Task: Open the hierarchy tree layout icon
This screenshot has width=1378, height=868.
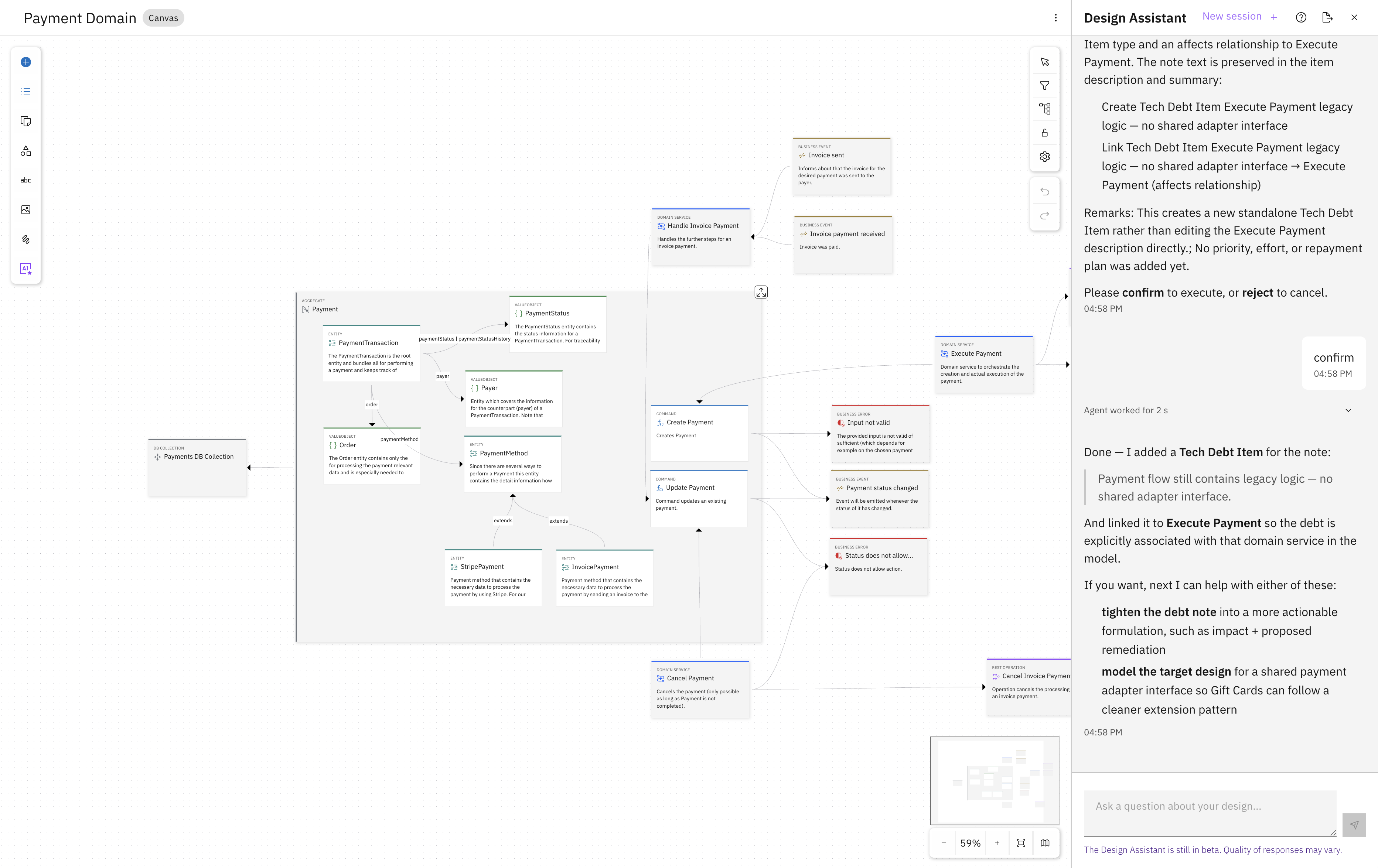Action: pos(1044,109)
